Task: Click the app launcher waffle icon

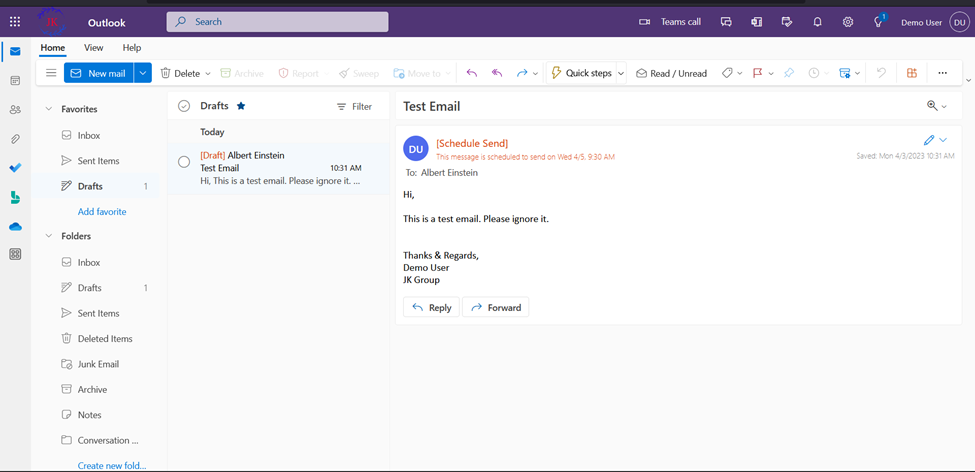Action: 15,22
